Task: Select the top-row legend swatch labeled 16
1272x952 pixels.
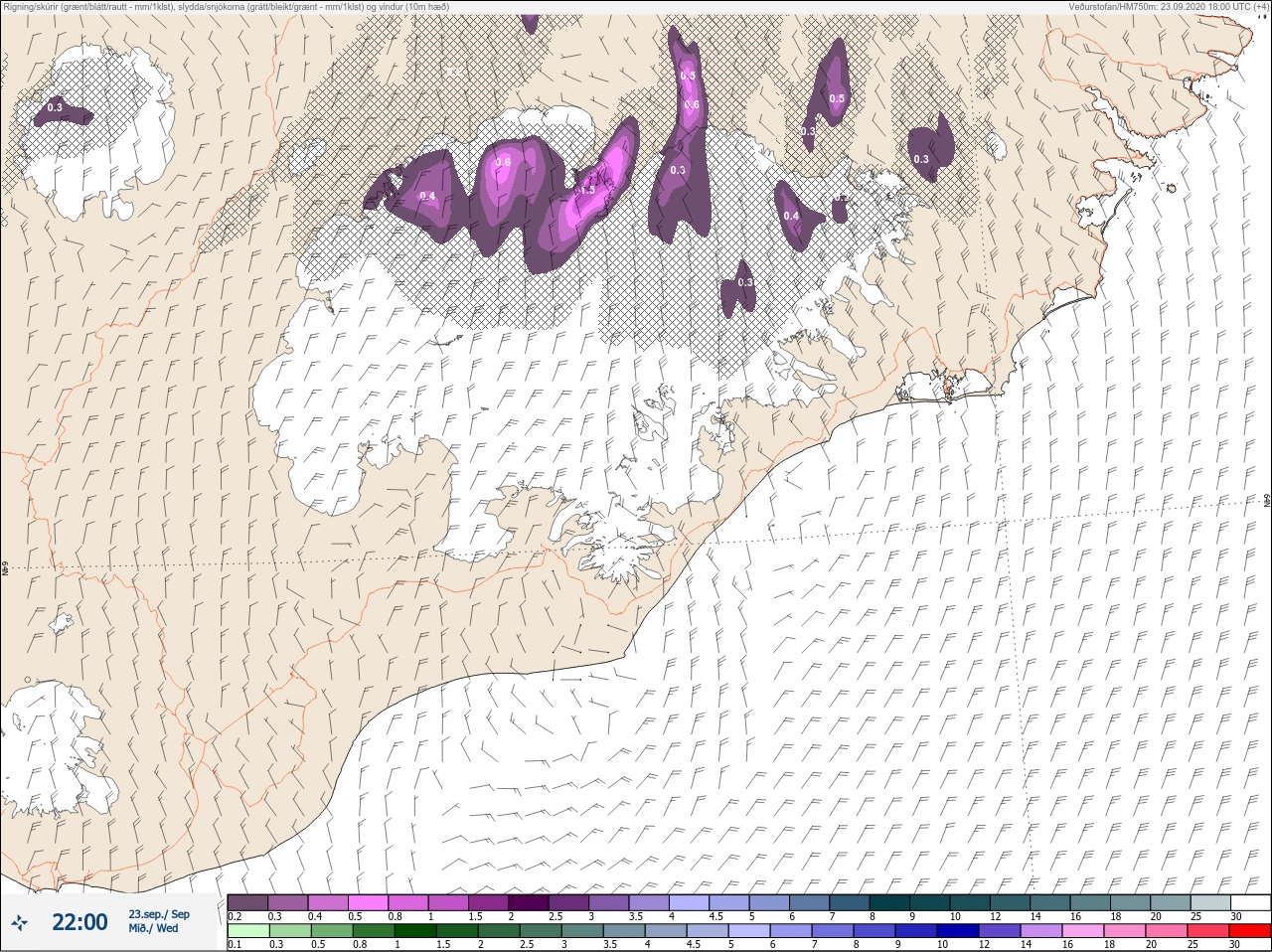Action: [x=1090, y=902]
